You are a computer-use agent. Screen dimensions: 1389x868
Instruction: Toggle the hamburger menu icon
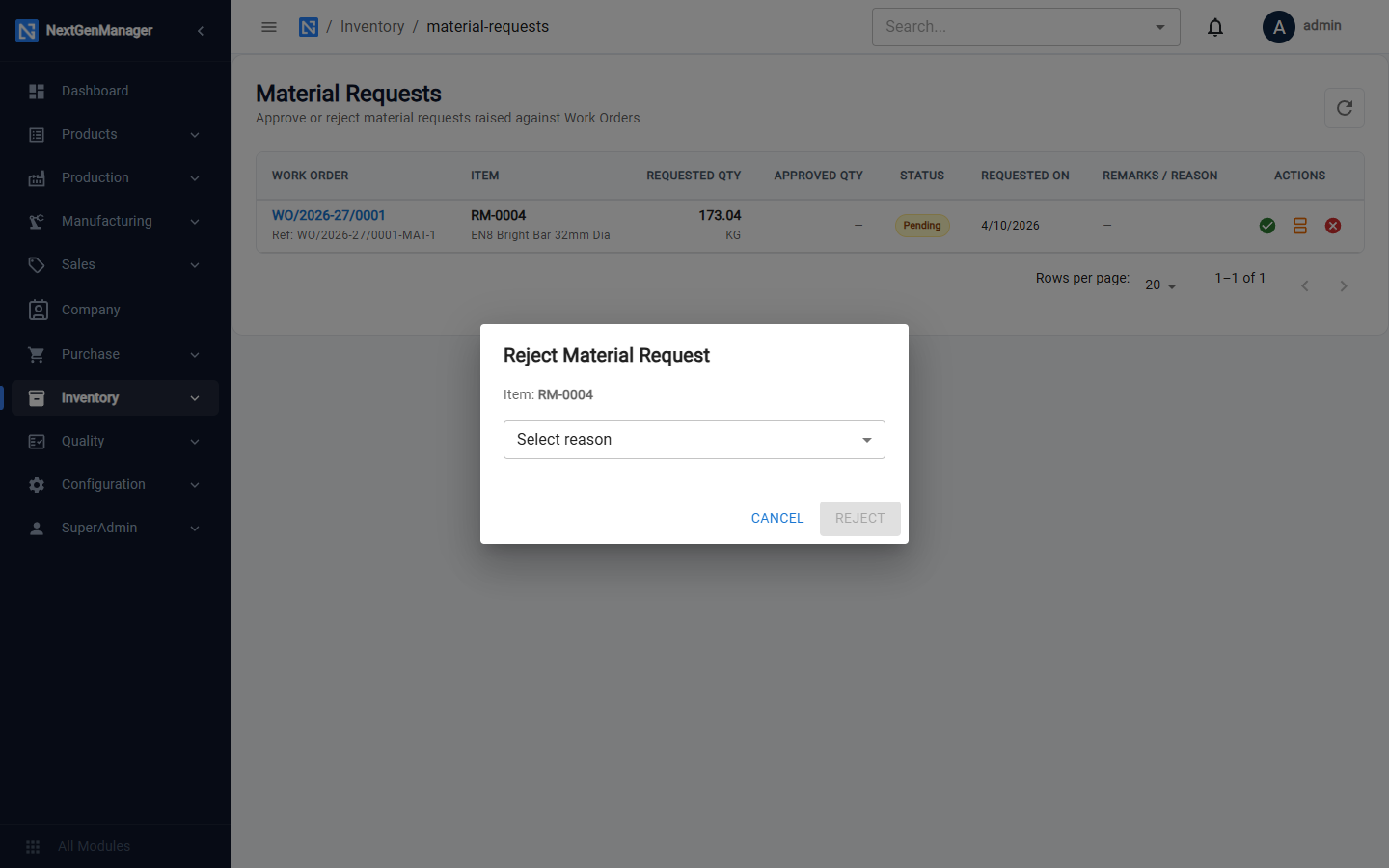pyautogui.click(x=269, y=27)
